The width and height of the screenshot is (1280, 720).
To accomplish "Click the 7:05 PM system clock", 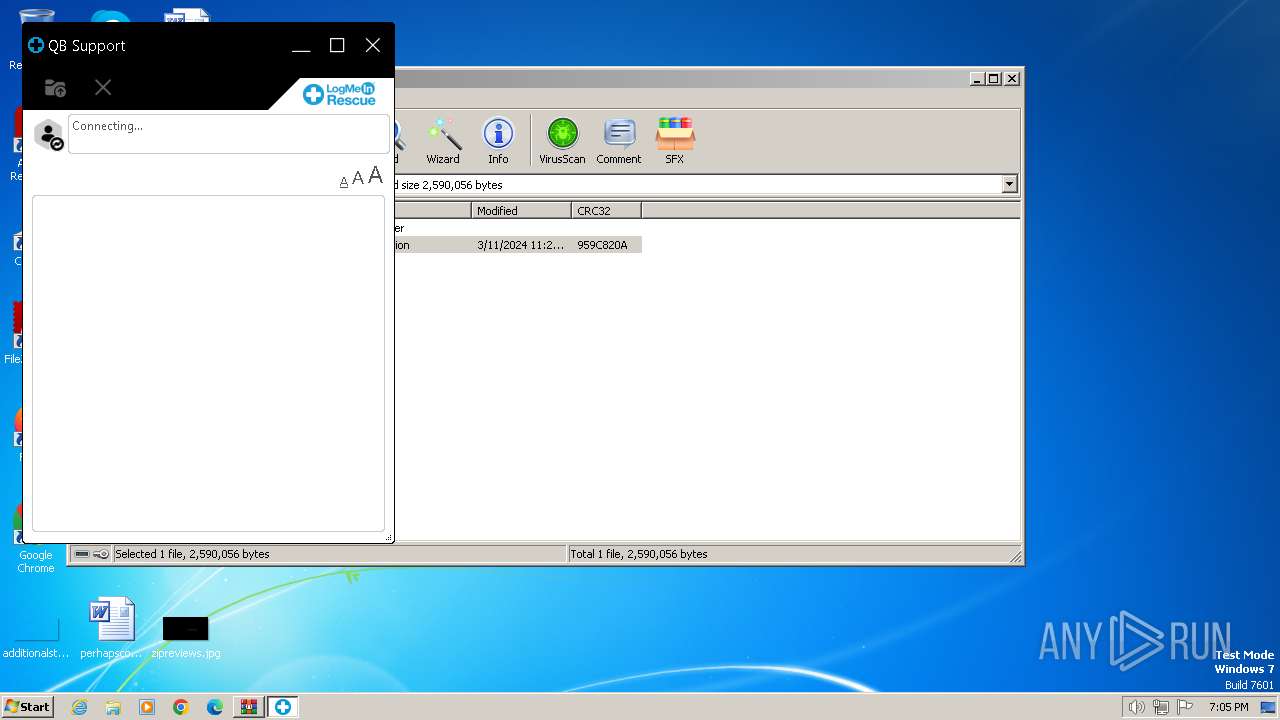I will [1228, 707].
